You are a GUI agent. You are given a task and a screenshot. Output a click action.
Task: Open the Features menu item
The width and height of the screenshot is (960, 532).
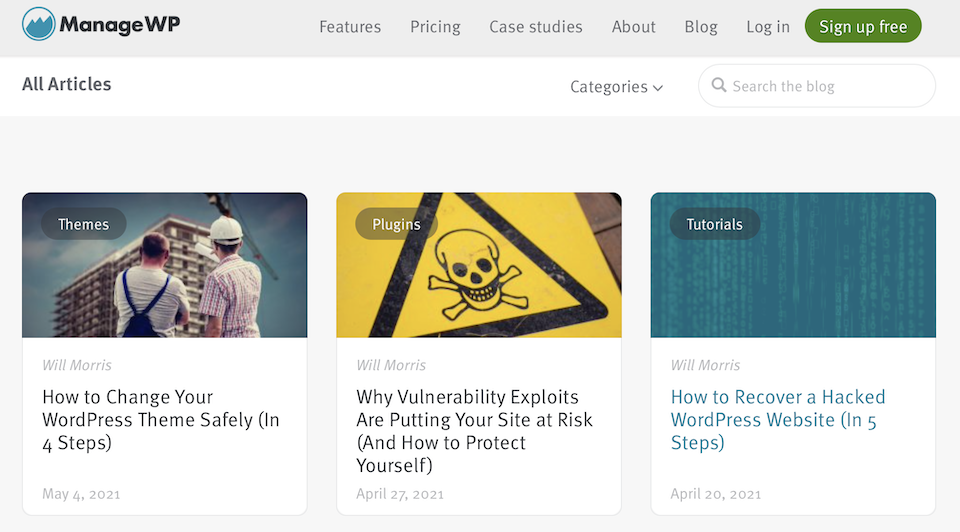click(350, 27)
